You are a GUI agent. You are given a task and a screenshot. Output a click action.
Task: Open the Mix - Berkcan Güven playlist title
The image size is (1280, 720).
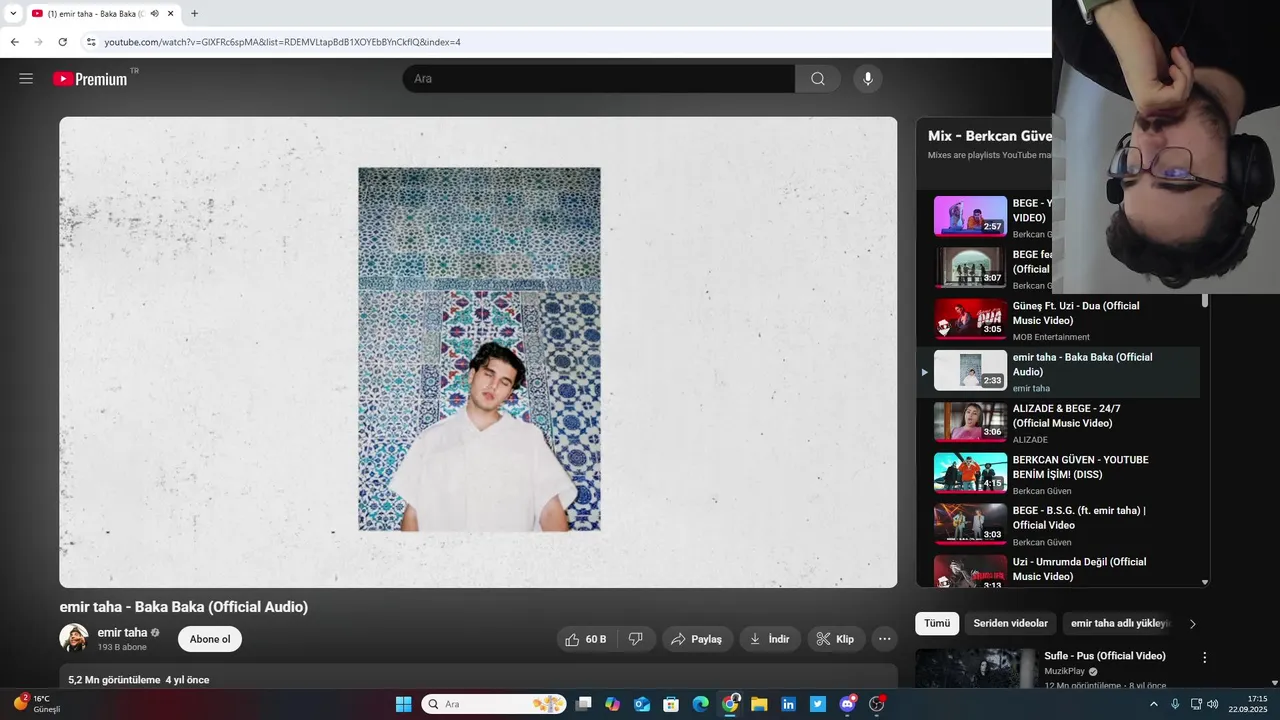pos(990,136)
